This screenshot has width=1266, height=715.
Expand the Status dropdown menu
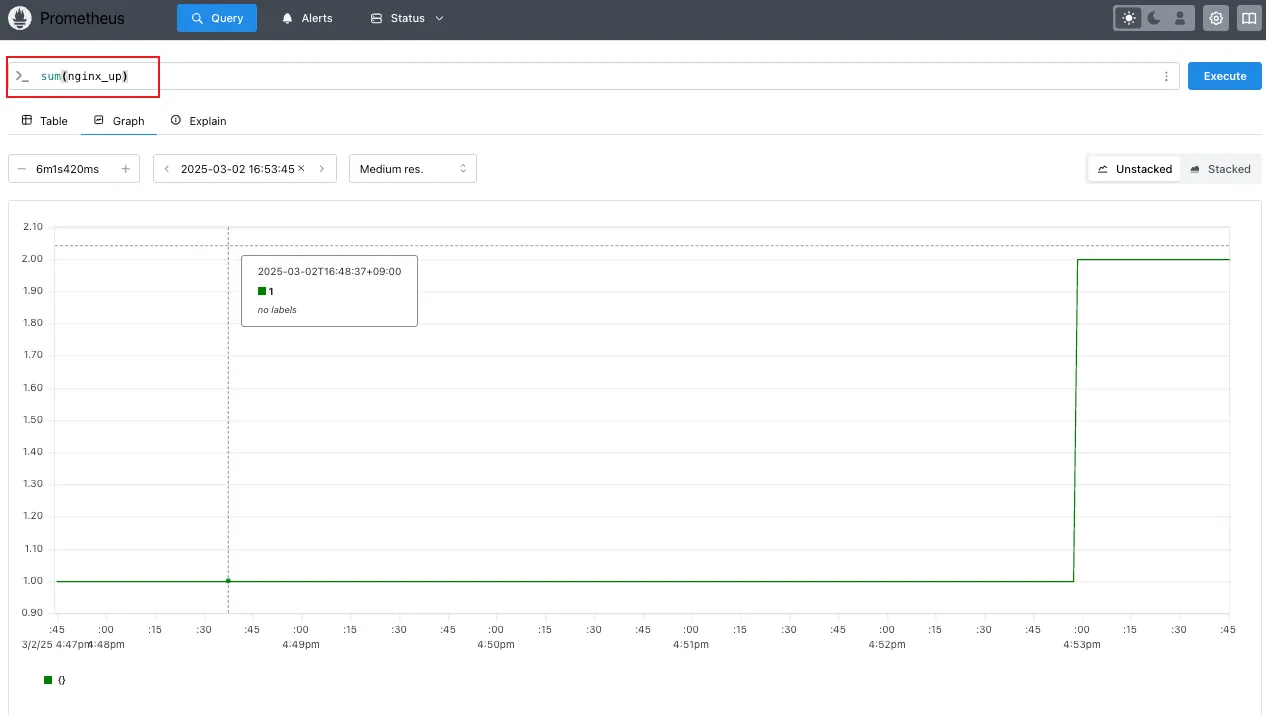coord(407,18)
